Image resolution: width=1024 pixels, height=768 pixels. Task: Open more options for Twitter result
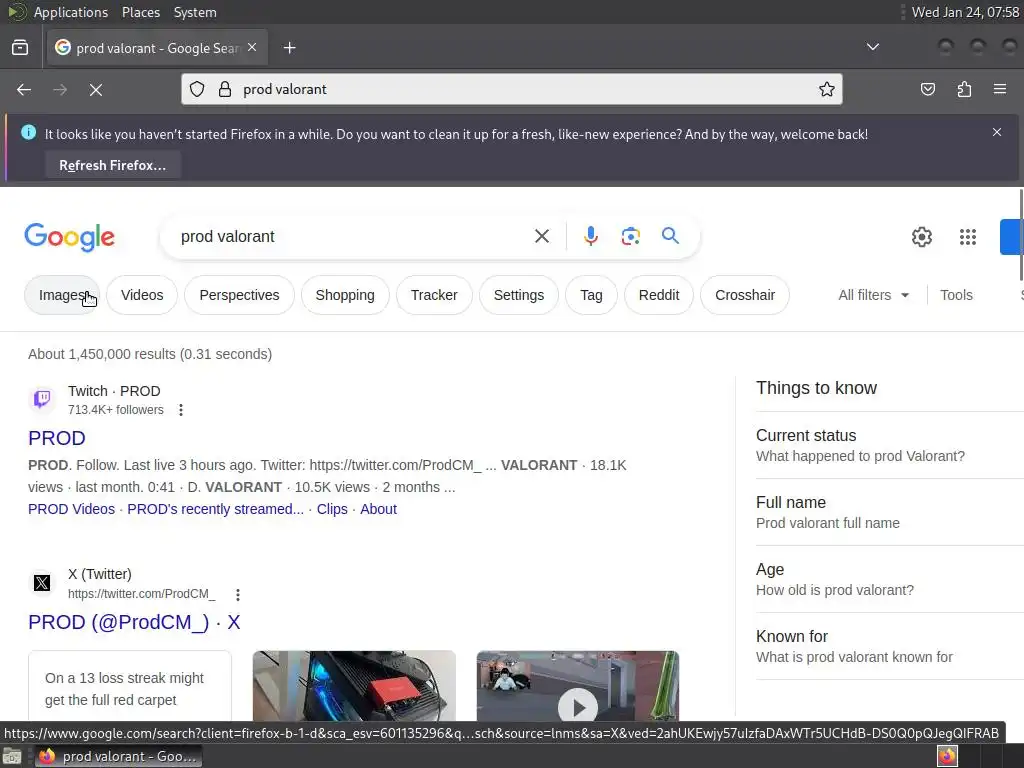238,594
